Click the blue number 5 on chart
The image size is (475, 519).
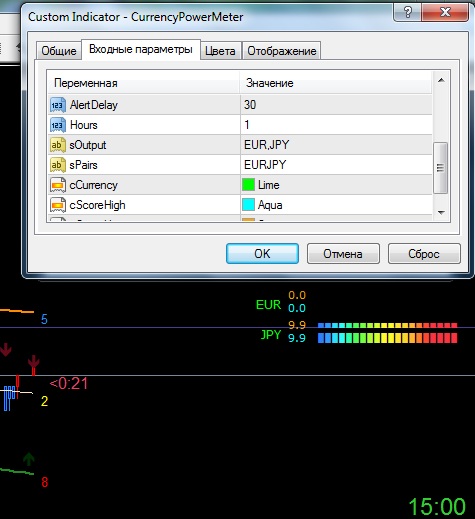[44, 319]
